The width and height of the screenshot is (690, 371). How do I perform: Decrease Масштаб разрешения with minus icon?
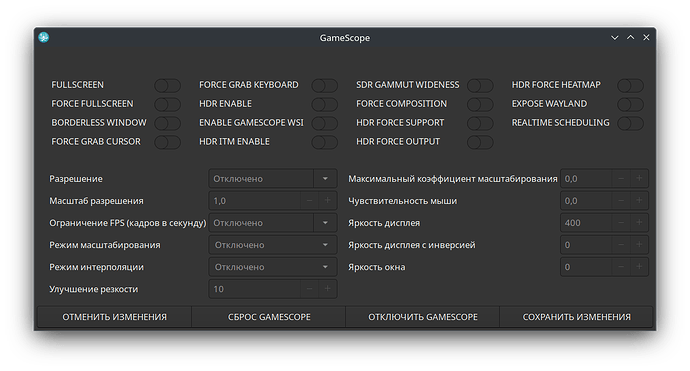point(309,201)
